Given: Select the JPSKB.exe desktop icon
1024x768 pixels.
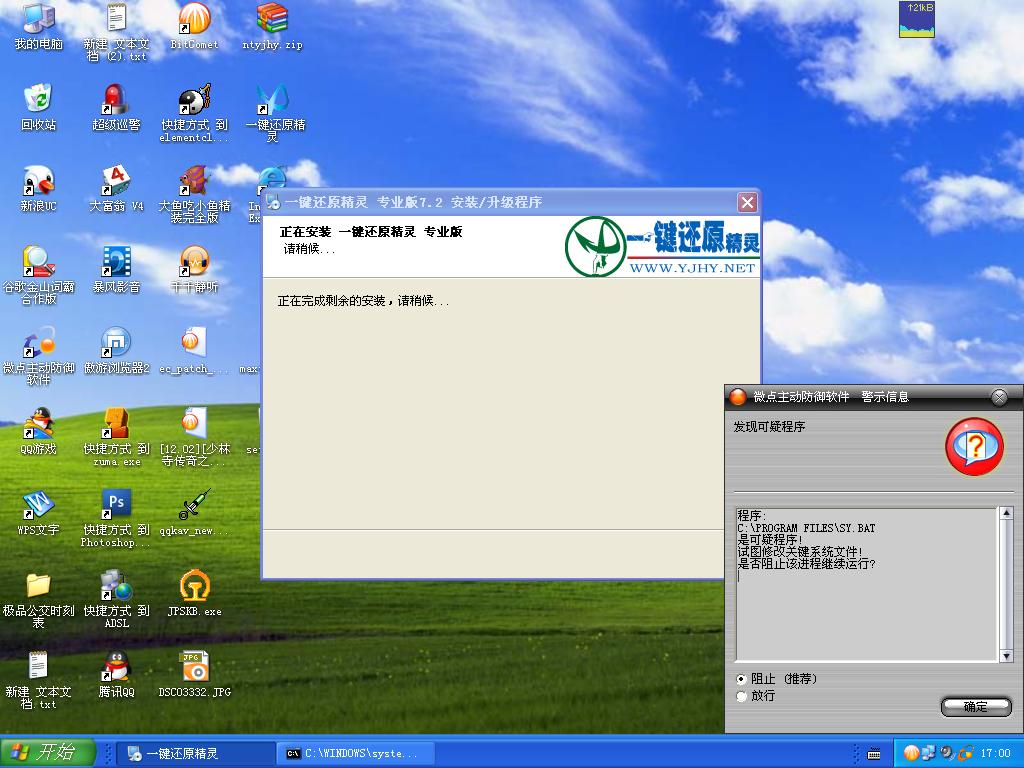Looking at the screenshot, I should (x=194, y=593).
